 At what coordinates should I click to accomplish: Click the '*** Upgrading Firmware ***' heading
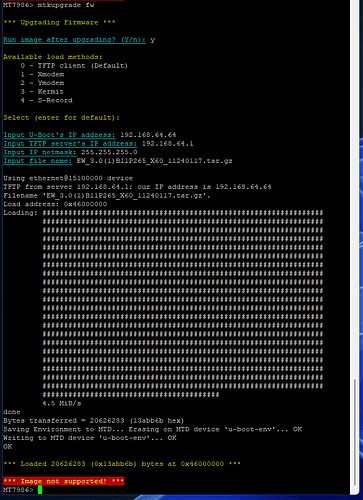point(59,22)
